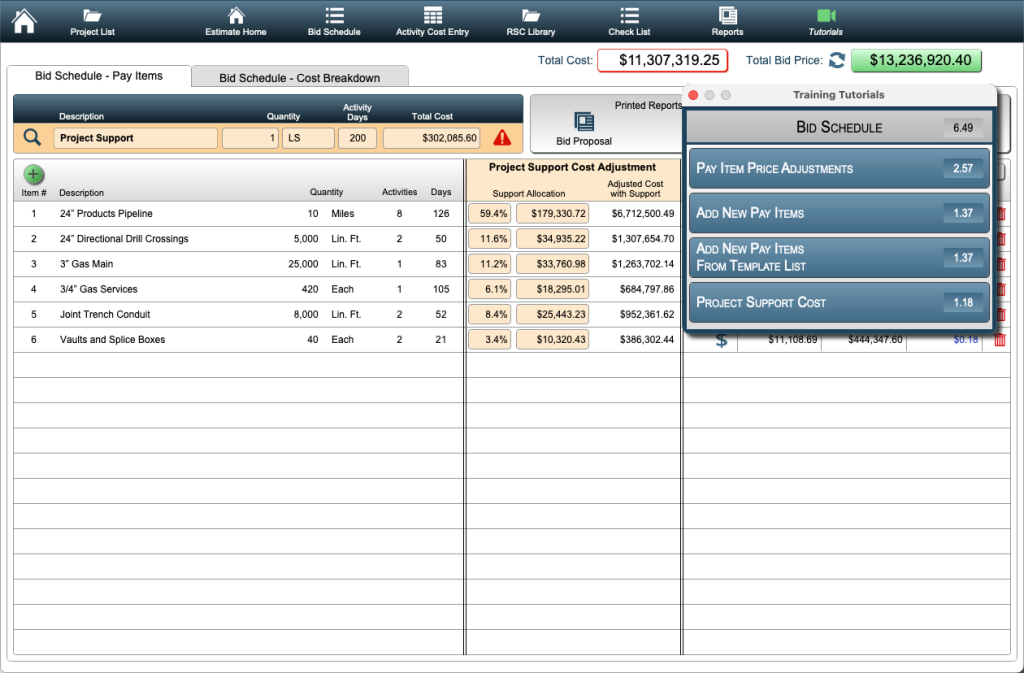Open Activity Cost Entry grid icon
This screenshot has width=1024, height=673.
pos(432,22)
